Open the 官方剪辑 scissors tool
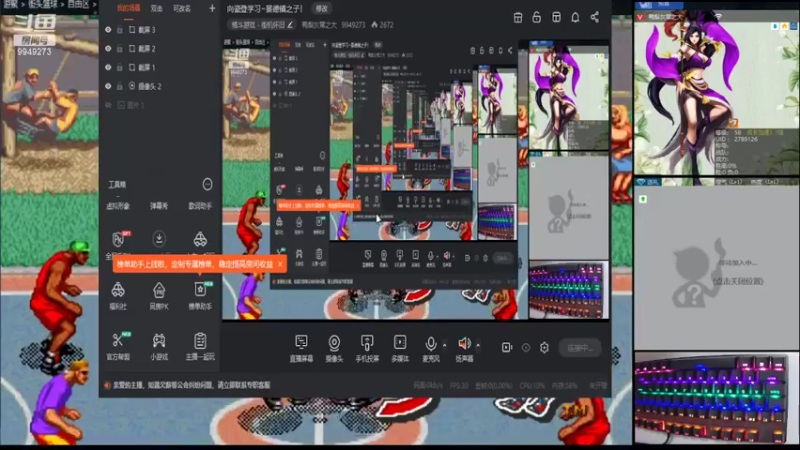Viewport: 800px width, 450px height. pyautogui.click(x=118, y=346)
